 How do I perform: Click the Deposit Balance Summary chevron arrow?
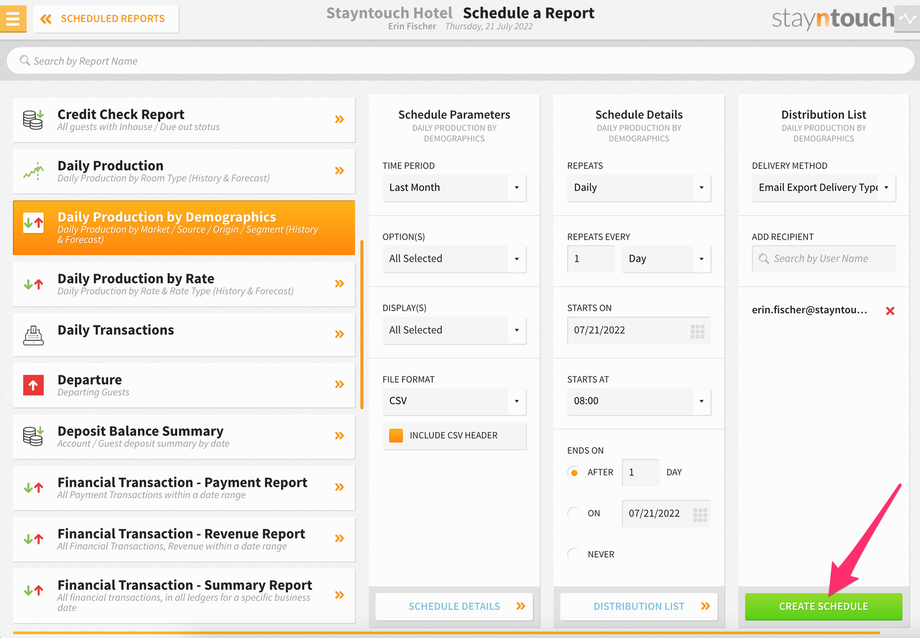339,436
